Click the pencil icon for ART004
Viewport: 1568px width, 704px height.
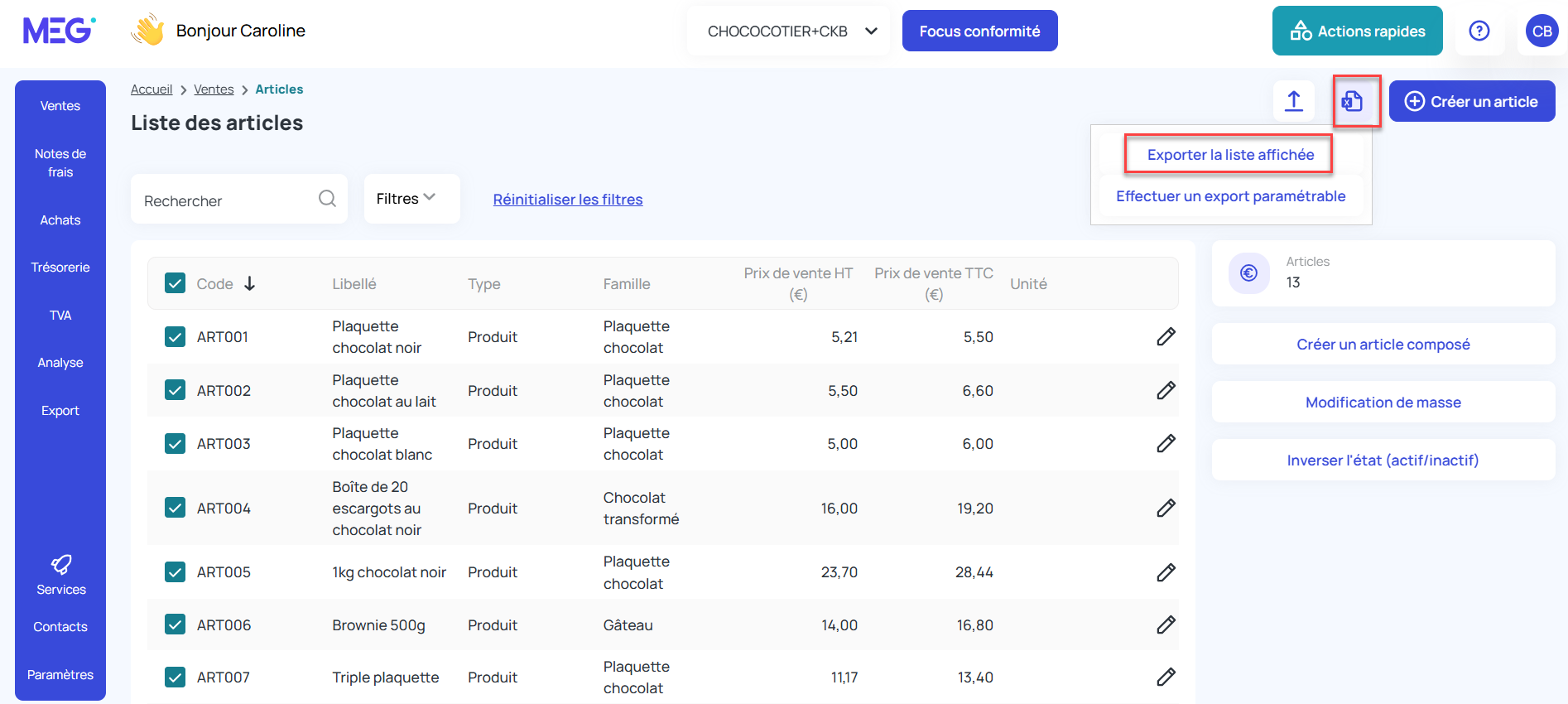1166,508
